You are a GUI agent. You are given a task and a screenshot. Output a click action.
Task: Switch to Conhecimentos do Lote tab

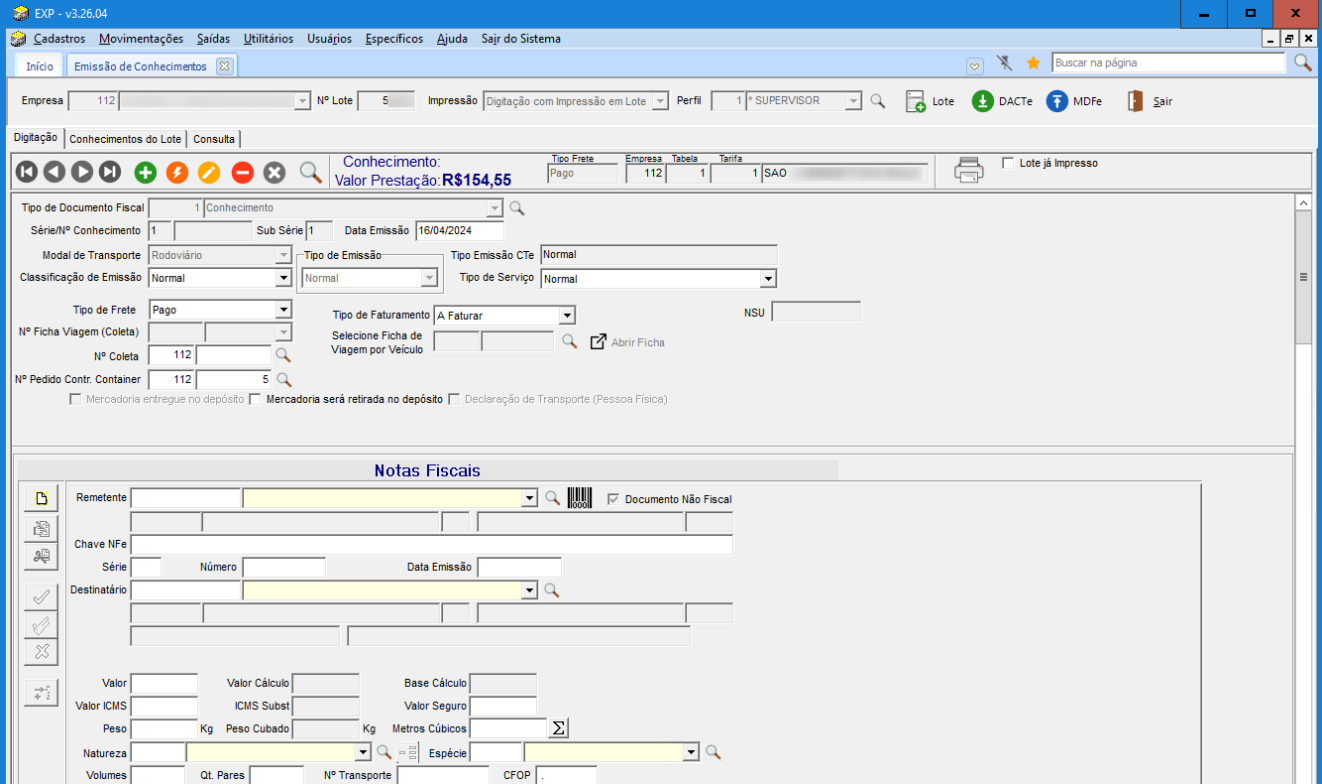[125, 139]
